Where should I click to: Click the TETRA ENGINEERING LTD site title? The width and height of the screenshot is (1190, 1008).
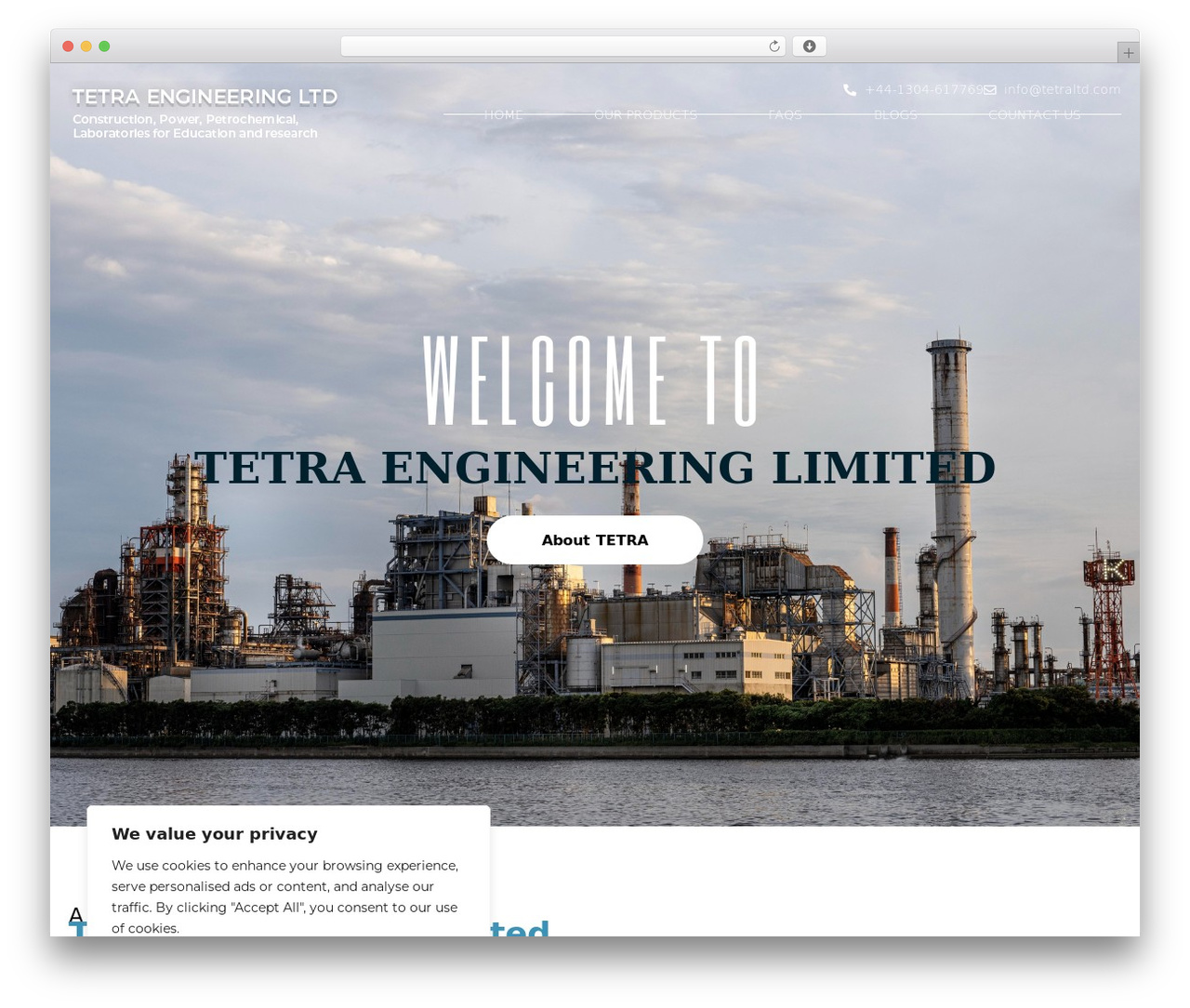click(205, 97)
